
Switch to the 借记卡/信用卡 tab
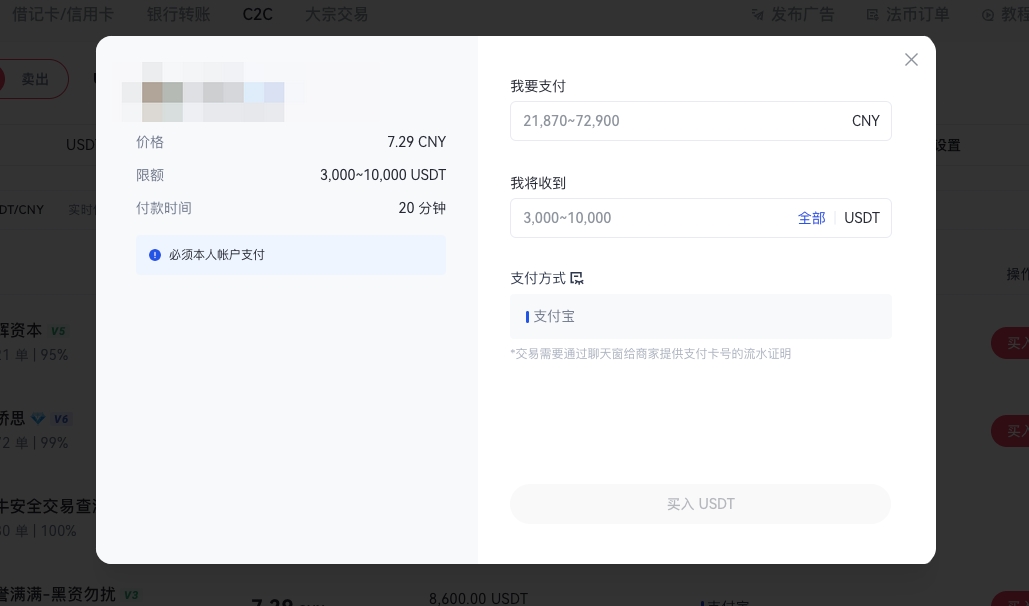(x=63, y=14)
